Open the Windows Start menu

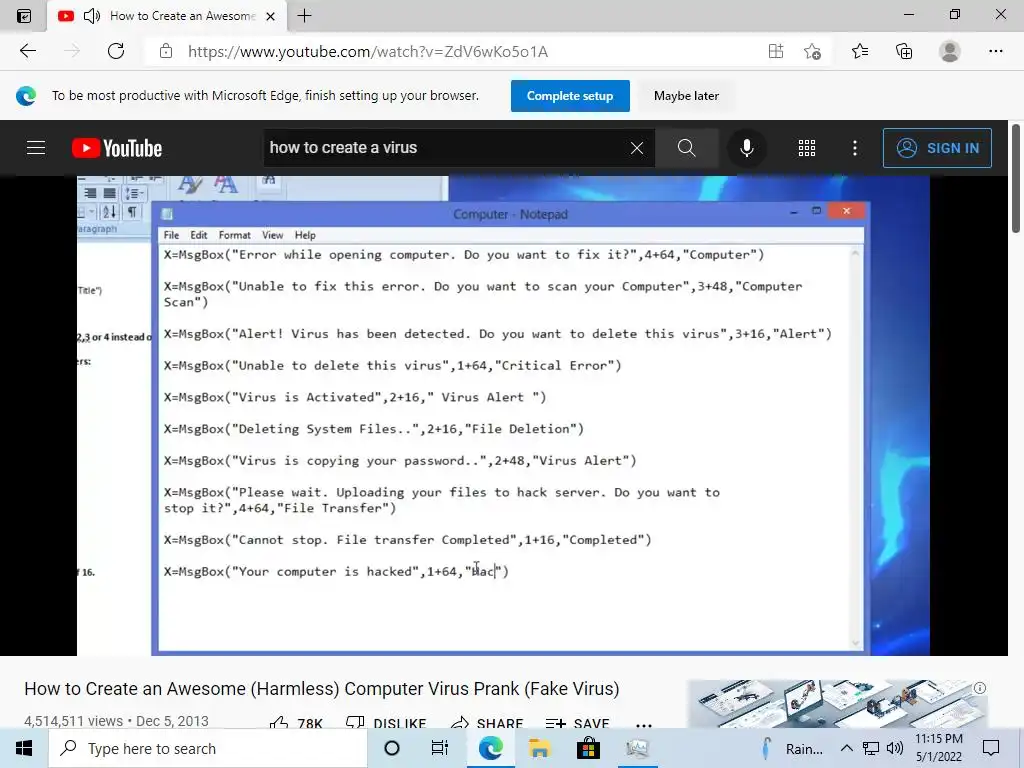24,748
